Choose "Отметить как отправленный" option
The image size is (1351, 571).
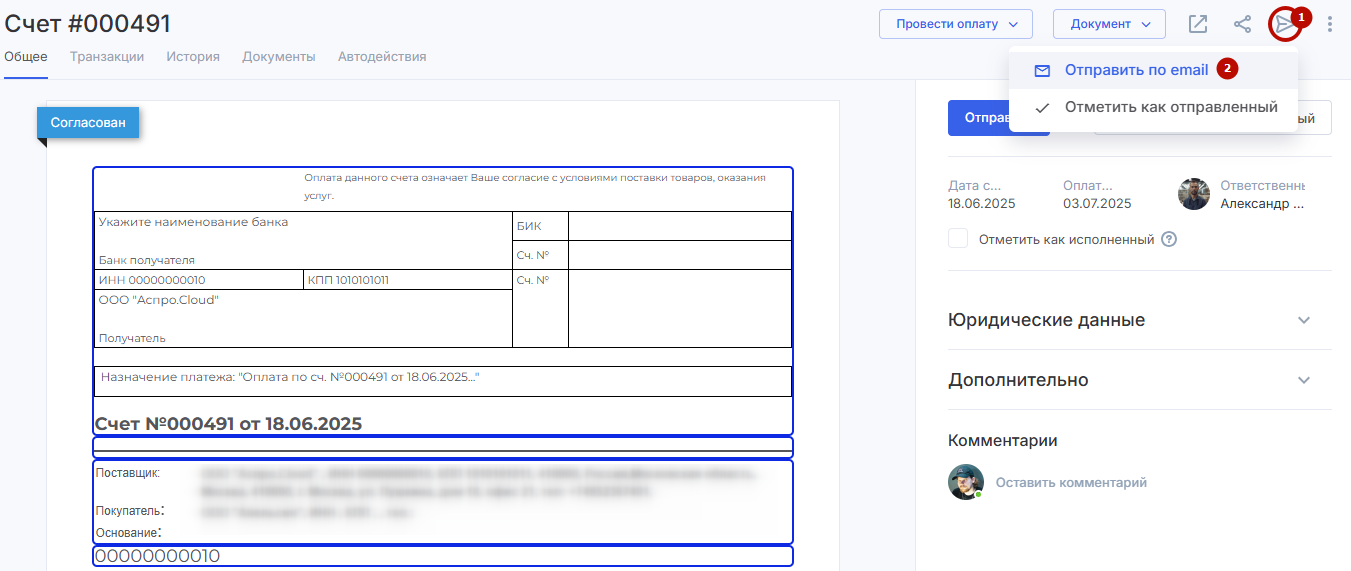coord(1170,107)
